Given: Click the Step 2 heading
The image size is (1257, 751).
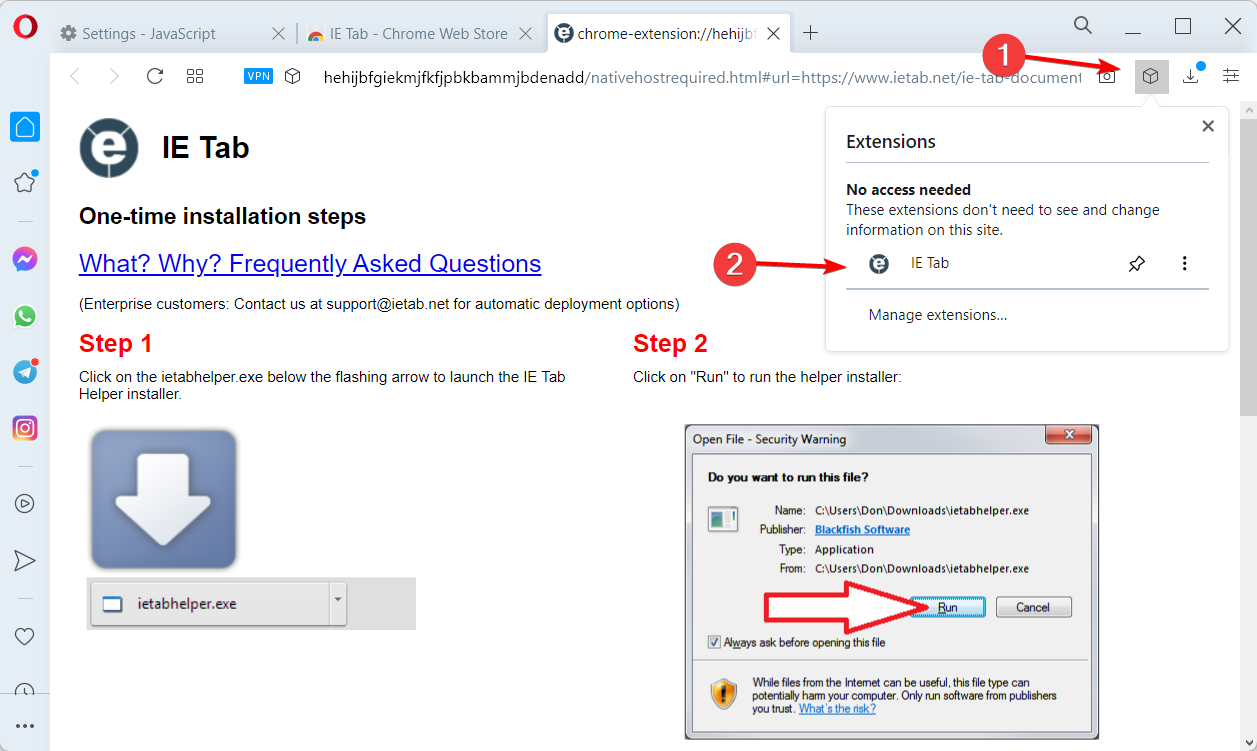Looking at the screenshot, I should [x=670, y=344].
